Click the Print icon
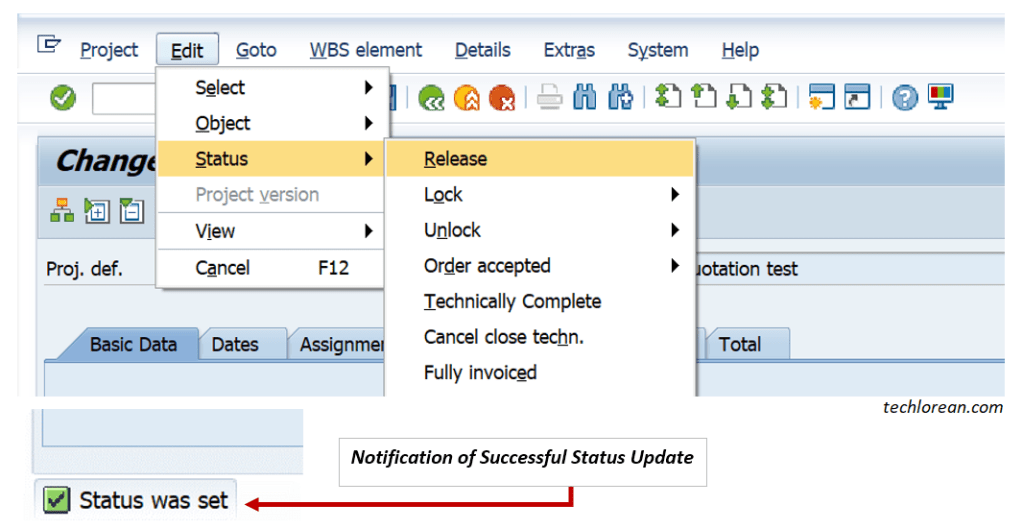The image size is (1023, 529). click(x=549, y=98)
